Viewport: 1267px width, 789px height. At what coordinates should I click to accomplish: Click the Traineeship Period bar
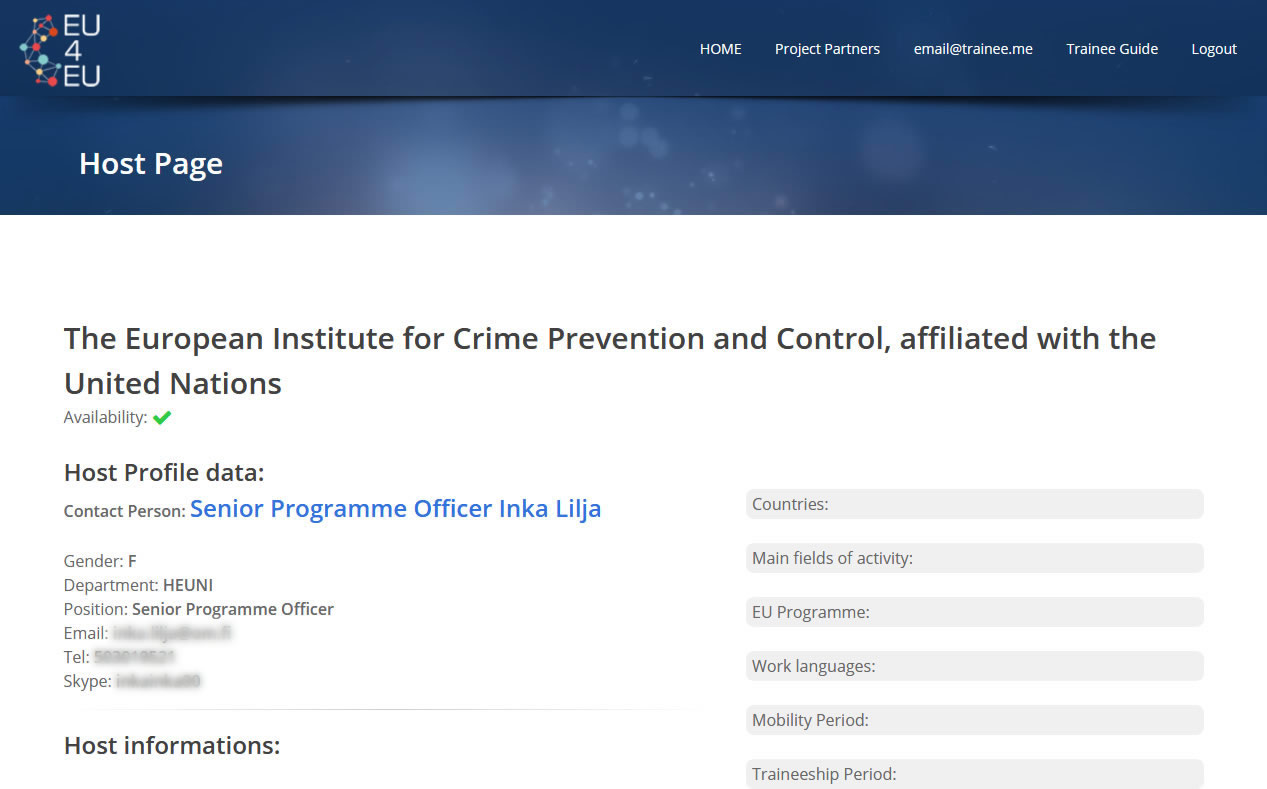pyautogui.click(x=975, y=774)
